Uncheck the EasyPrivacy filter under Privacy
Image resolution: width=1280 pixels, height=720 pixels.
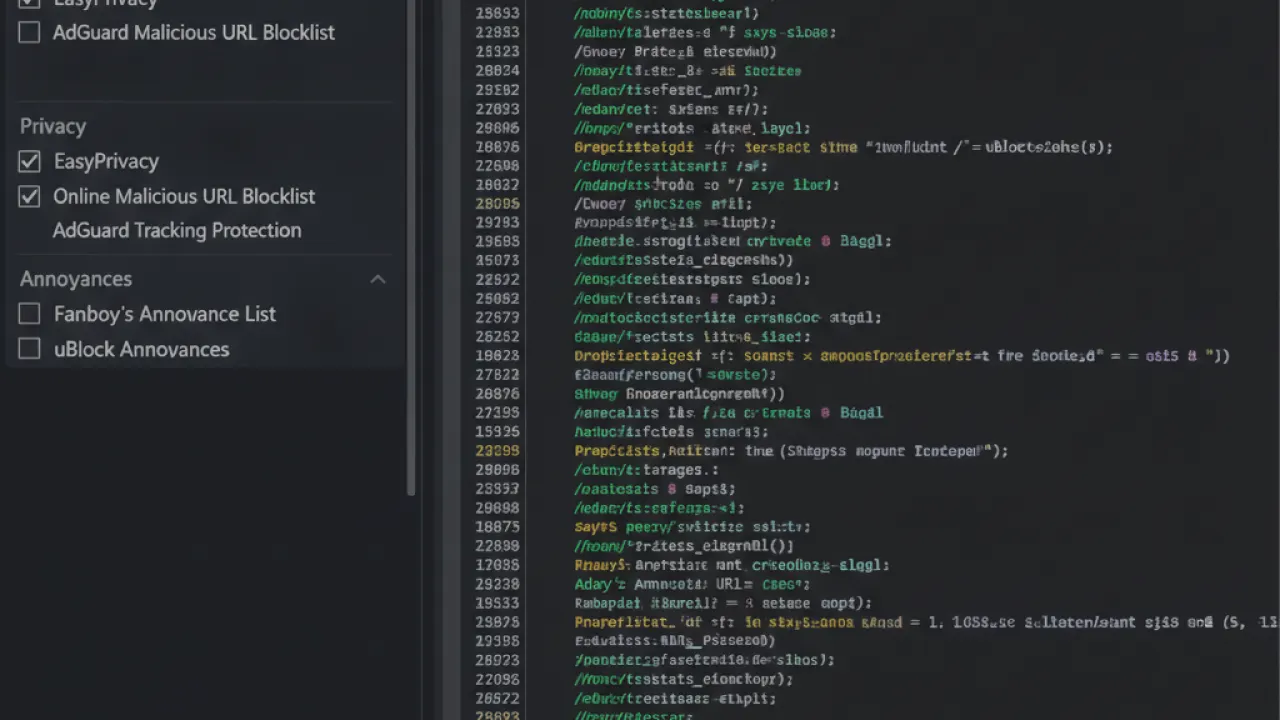click(29, 161)
